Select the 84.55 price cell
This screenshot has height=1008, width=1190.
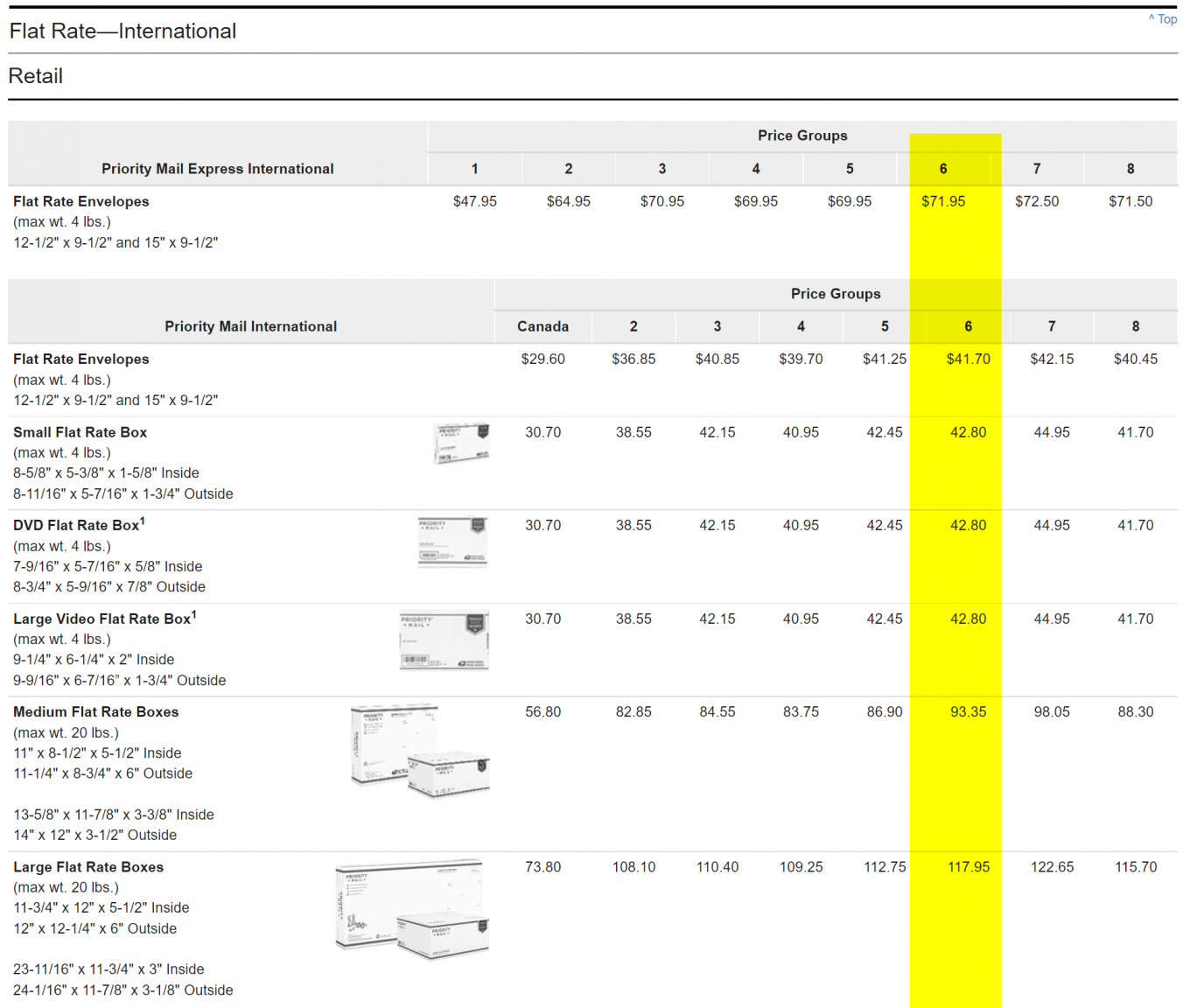pos(717,712)
